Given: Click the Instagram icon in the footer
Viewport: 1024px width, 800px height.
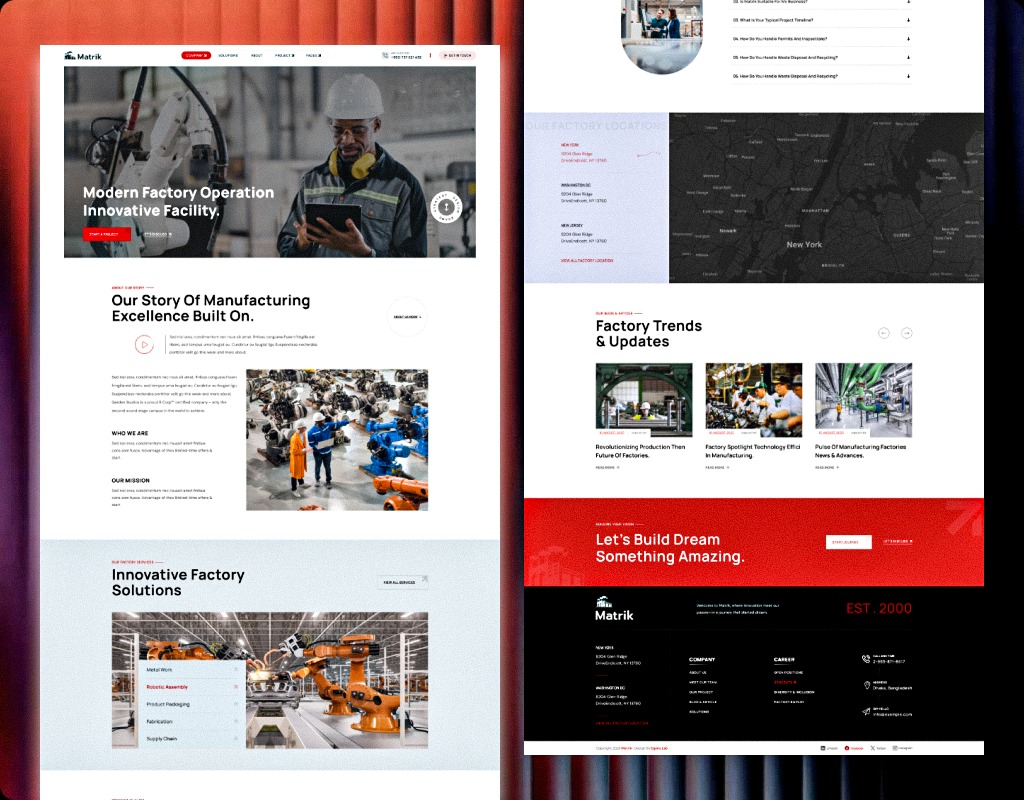Looking at the screenshot, I should (896, 748).
